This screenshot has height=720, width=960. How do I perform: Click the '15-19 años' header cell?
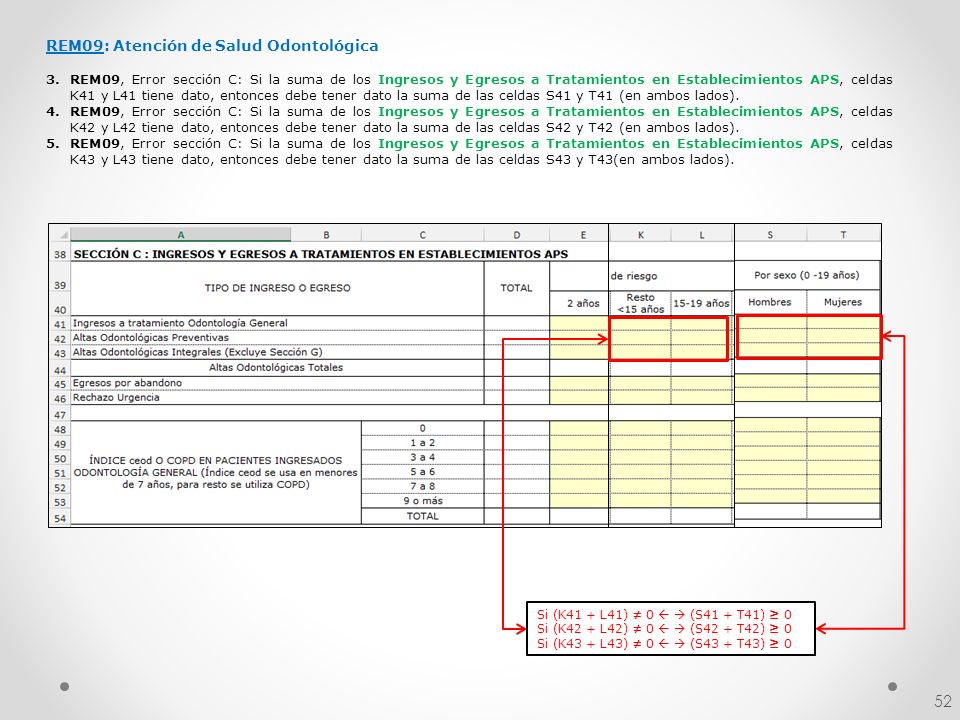tap(702, 303)
